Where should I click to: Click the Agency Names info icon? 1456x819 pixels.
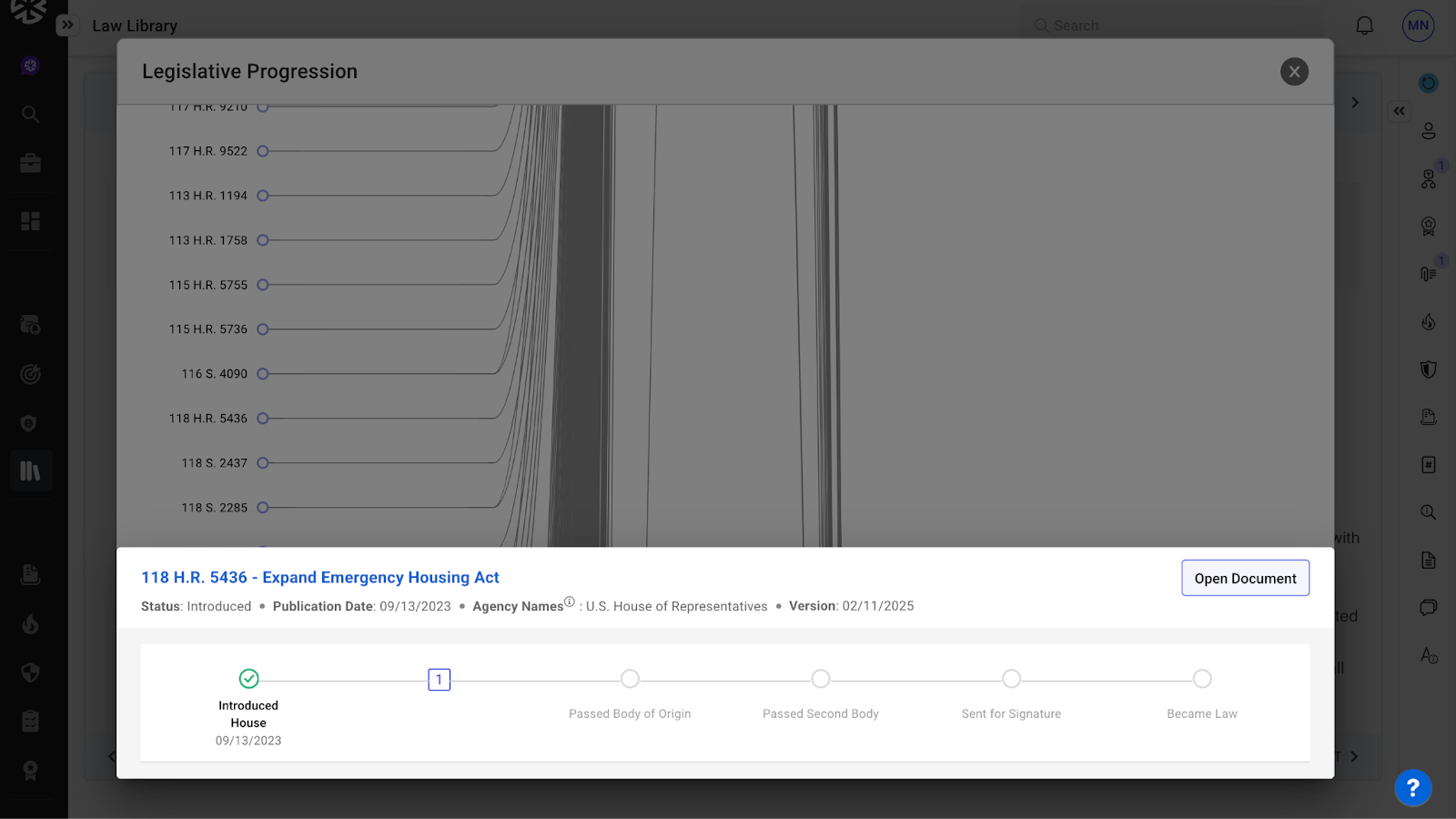(570, 602)
